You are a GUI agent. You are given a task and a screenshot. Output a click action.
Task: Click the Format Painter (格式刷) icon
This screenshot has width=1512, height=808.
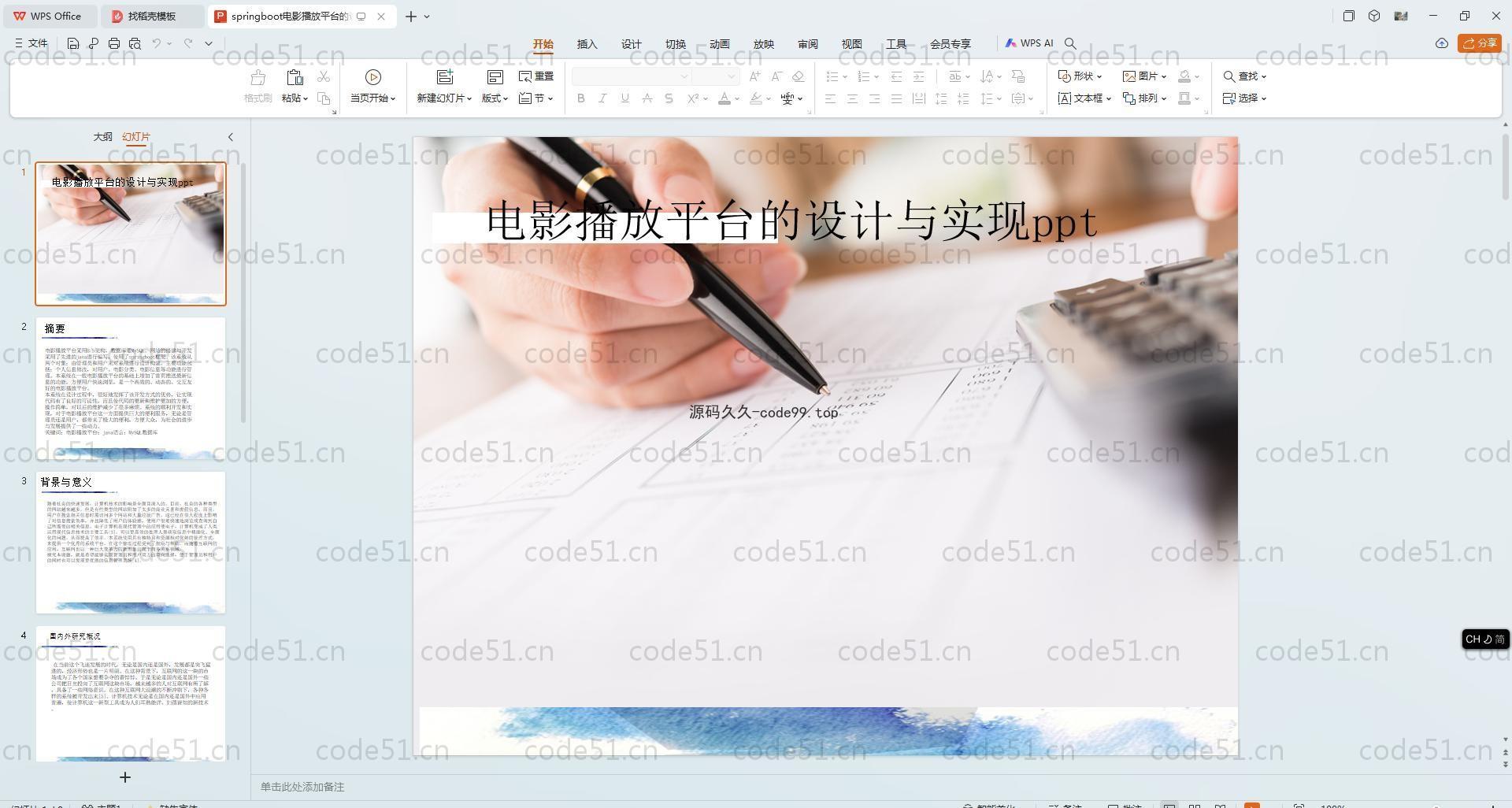point(258,77)
